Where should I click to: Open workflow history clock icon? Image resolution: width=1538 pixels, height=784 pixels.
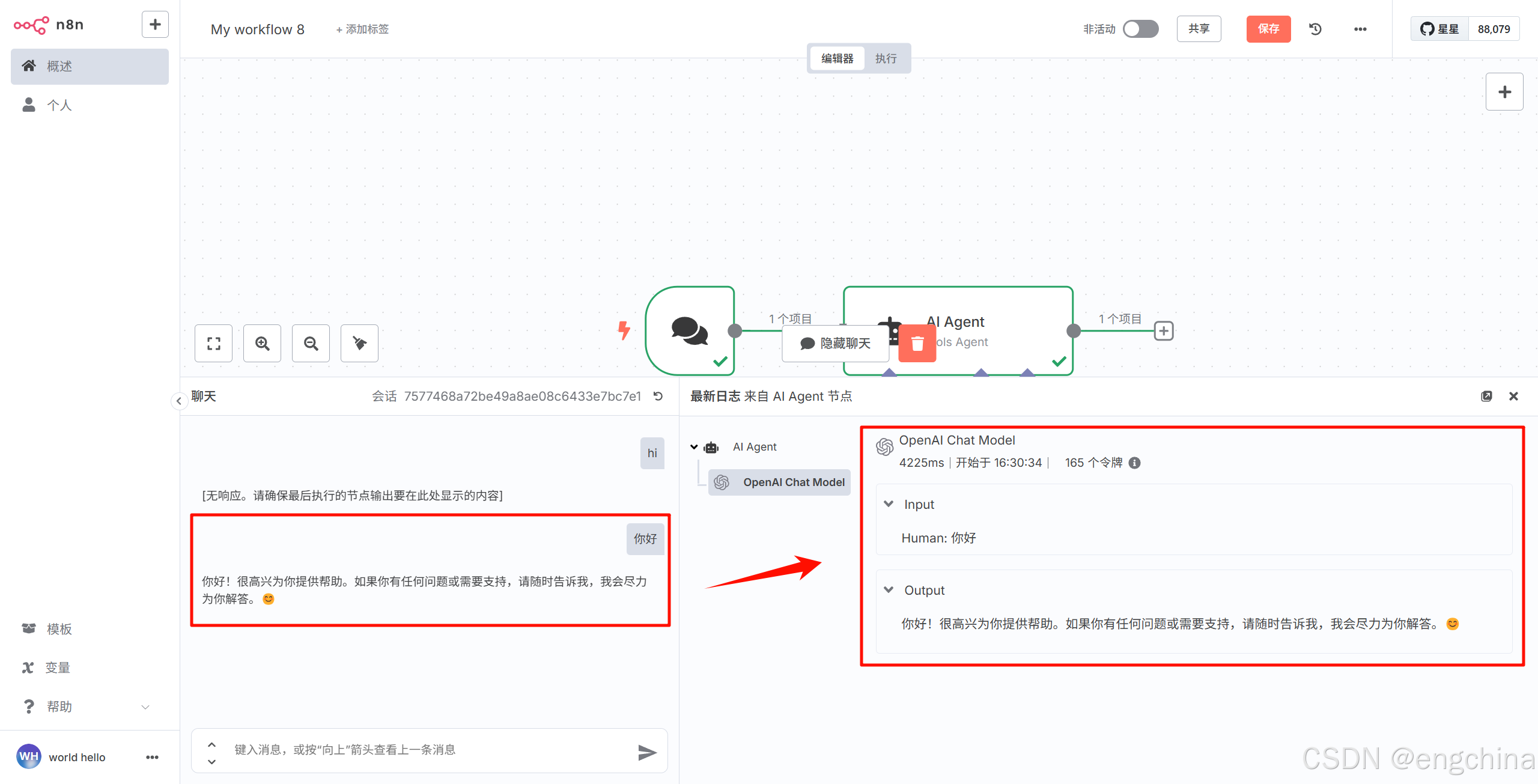click(1315, 29)
